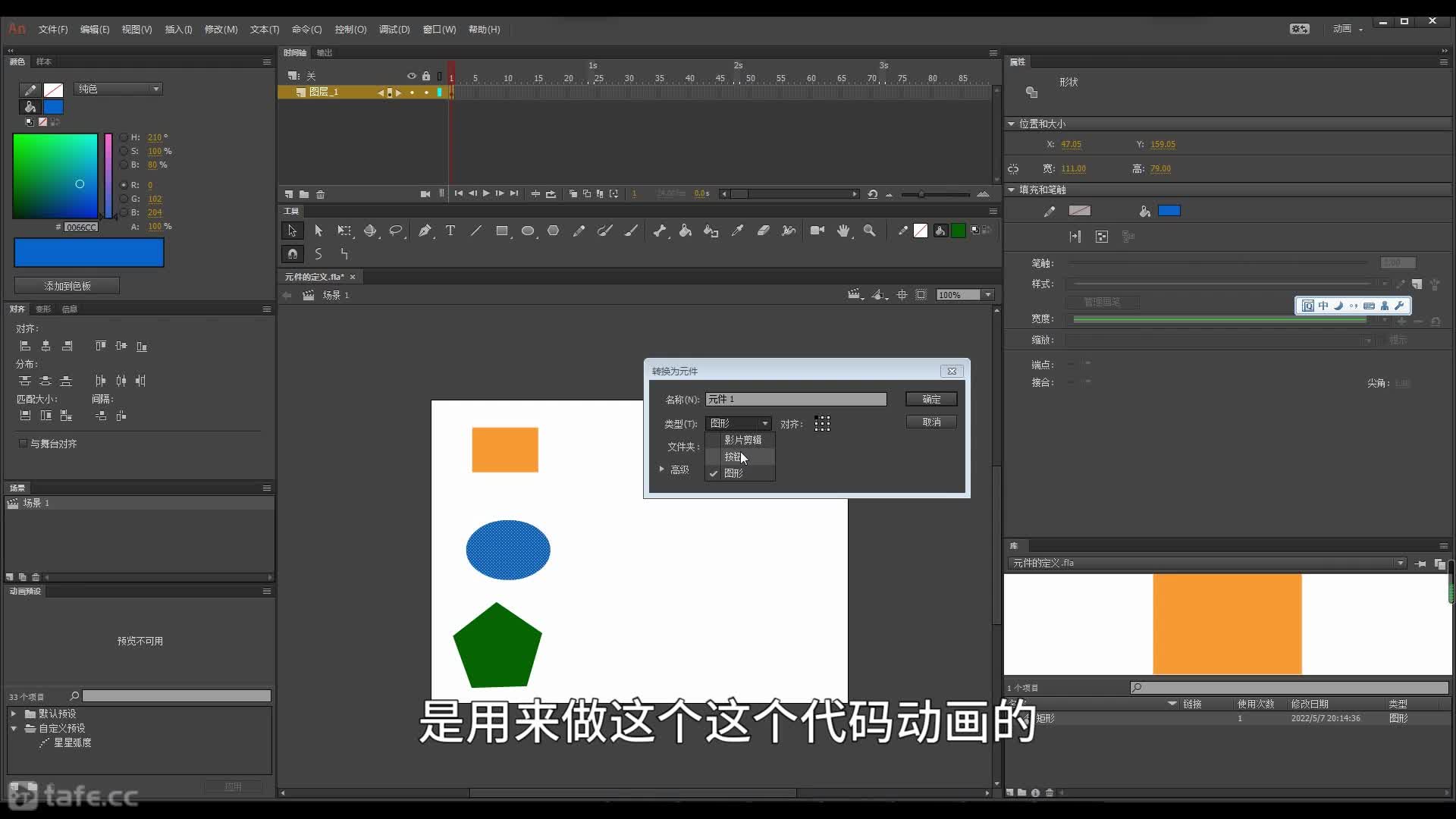Add a new layer folder
This screenshot has height=819, width=1456.
(x=304, y=194)
